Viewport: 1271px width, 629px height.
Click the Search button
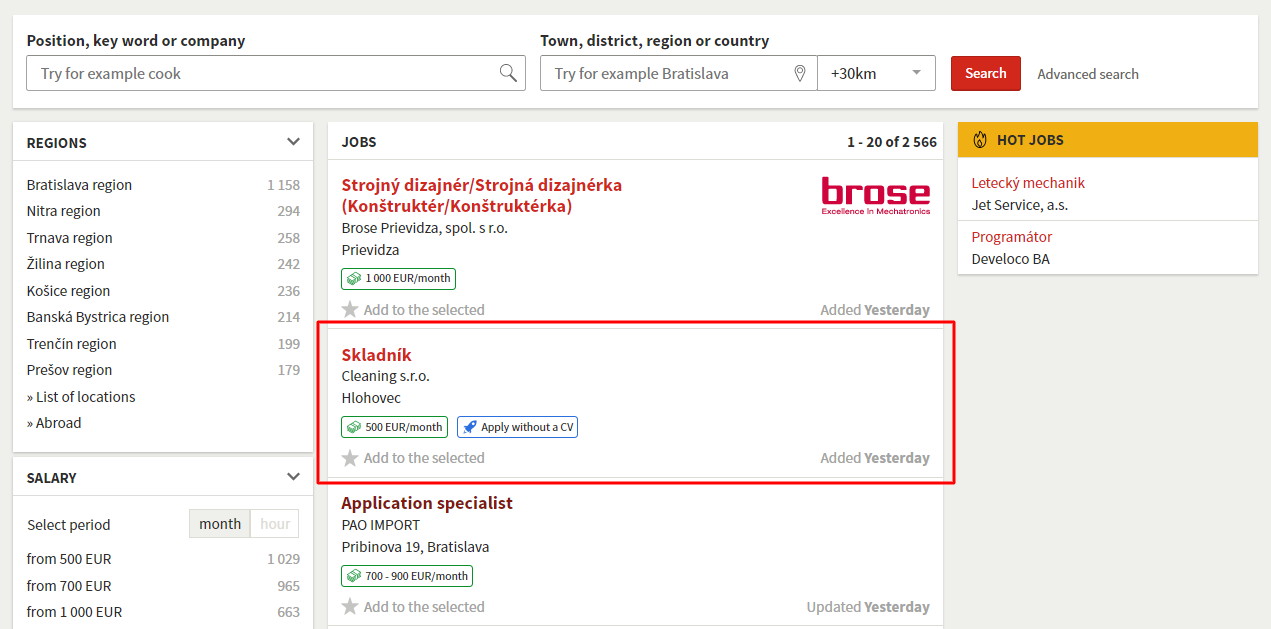(x=986, y=73)
